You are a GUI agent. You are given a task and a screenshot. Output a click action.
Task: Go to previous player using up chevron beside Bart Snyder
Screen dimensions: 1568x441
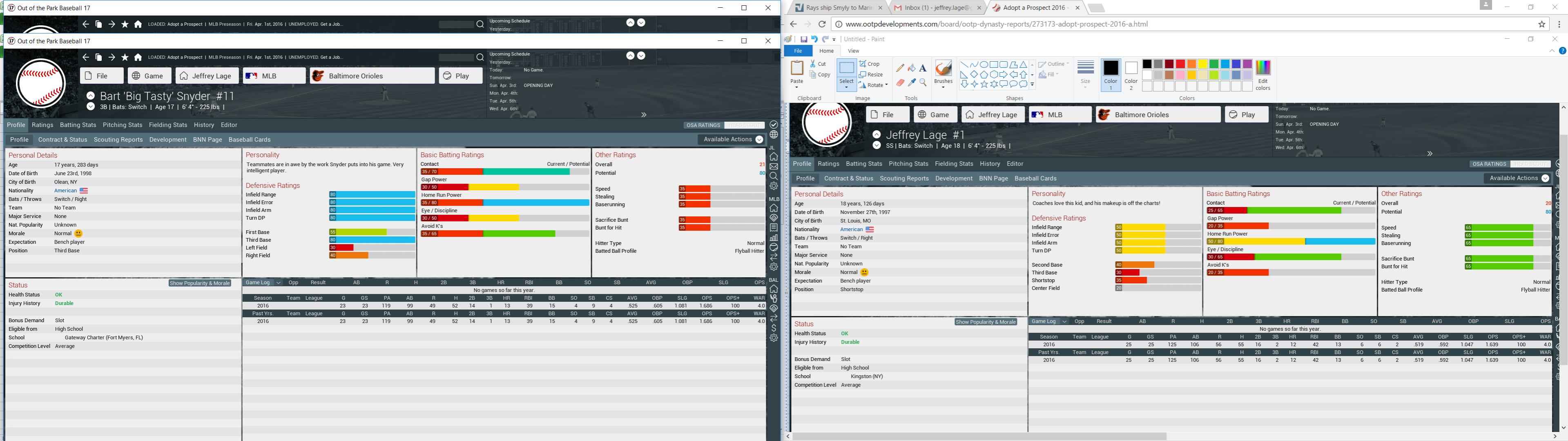click(91, 96)
